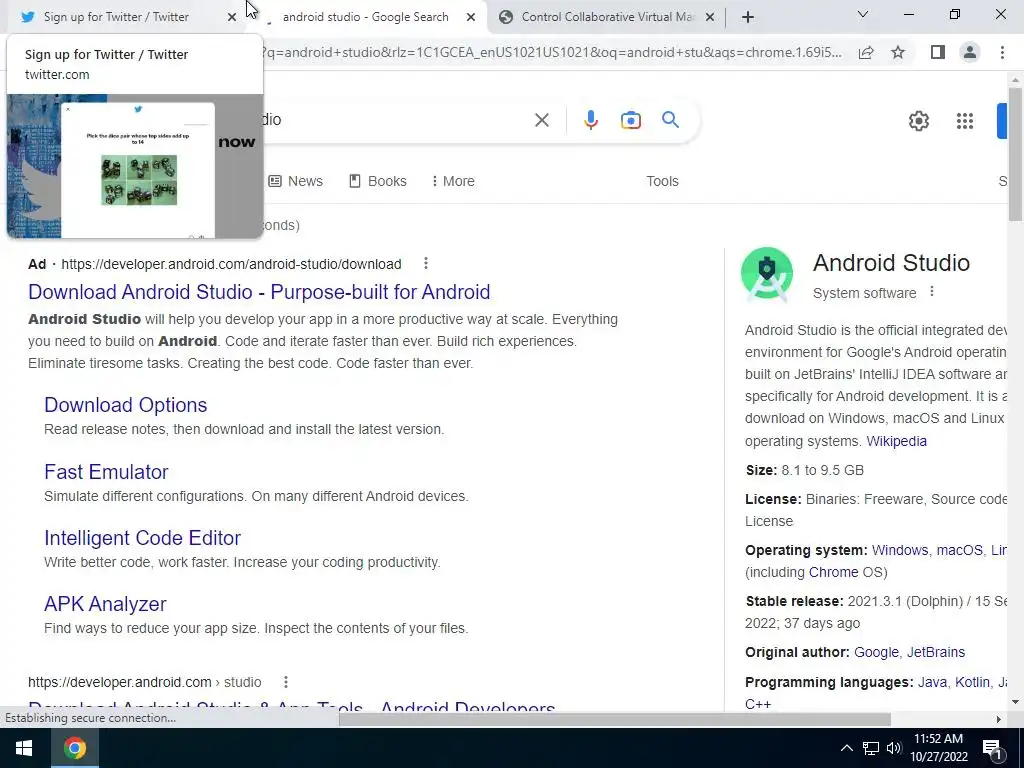Viewport: 1024px width, 768px height.
Task: Open the volume speaker tray icon
Action: pyautogui.click(x=894, y=748)
